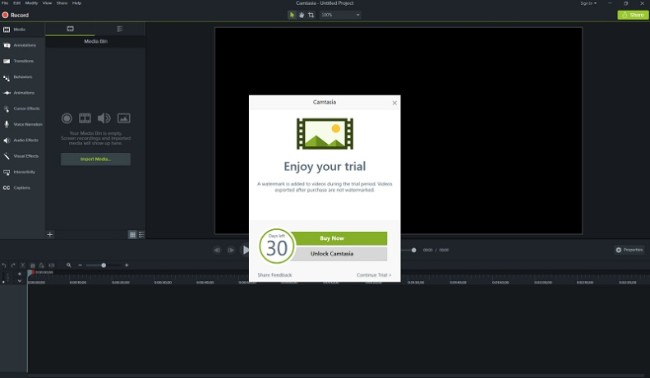The image size is (650, 378).
Task: Click the Play button under the canvas
Action: point(245,250)
